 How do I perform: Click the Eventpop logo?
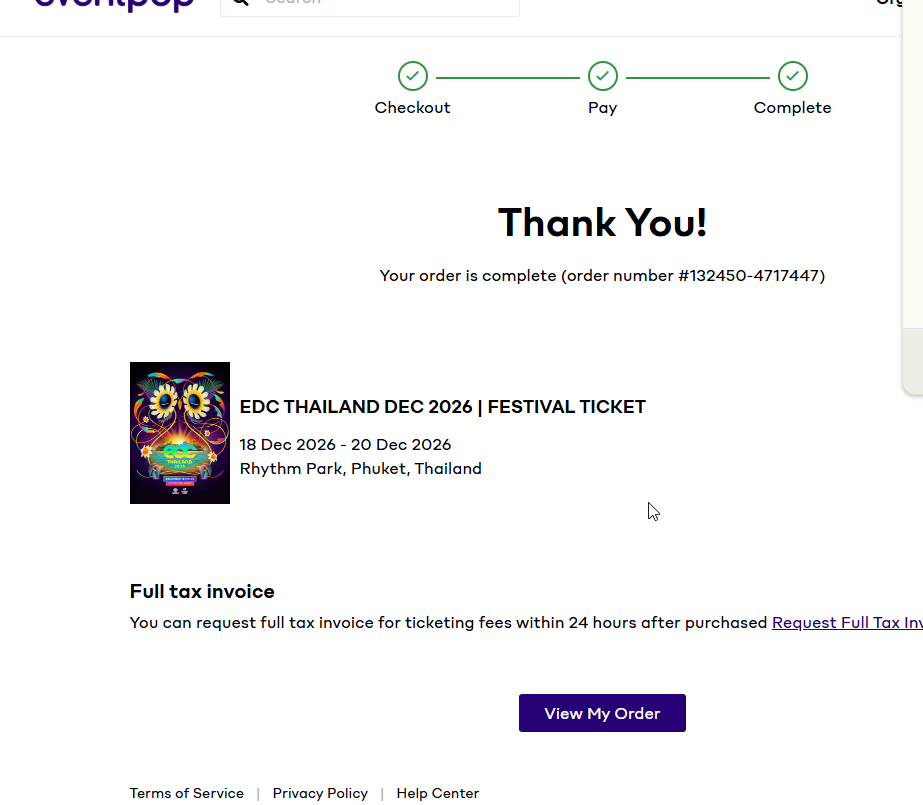point(114,5)
